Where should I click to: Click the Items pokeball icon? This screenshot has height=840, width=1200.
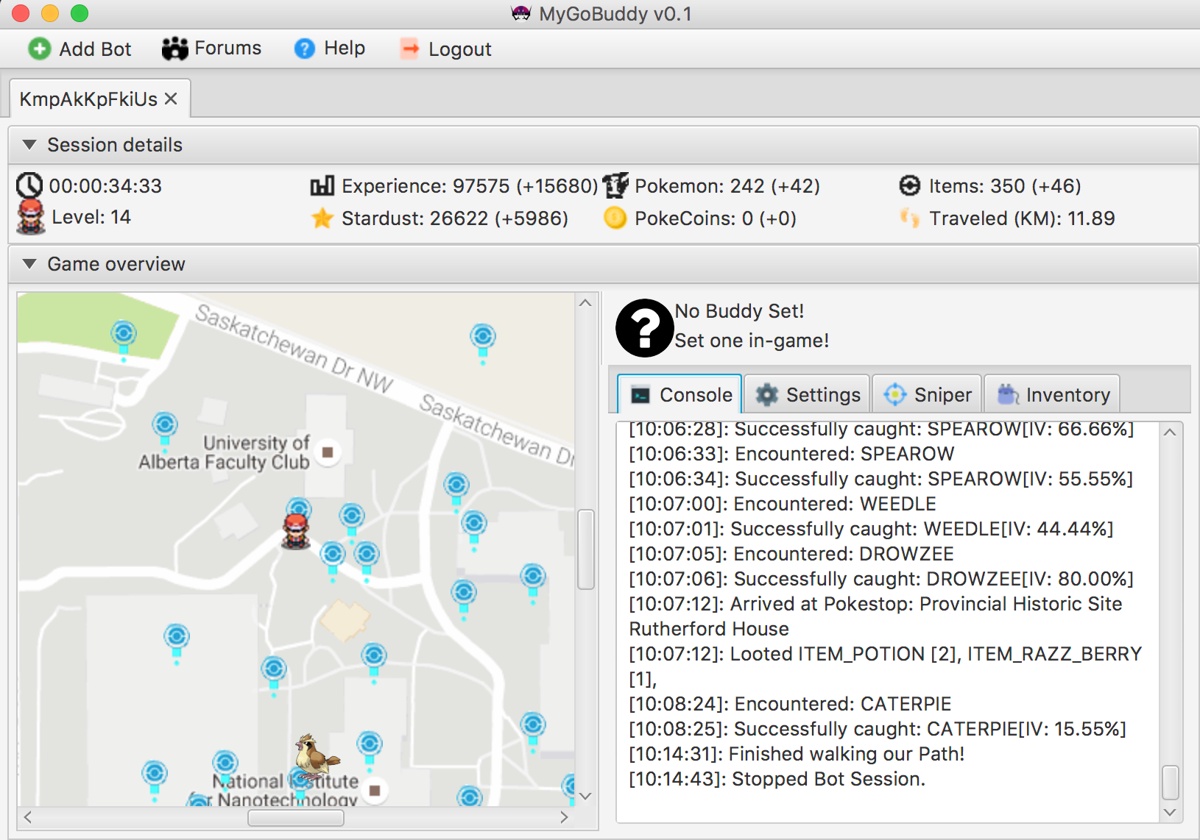tap(909, 186)
